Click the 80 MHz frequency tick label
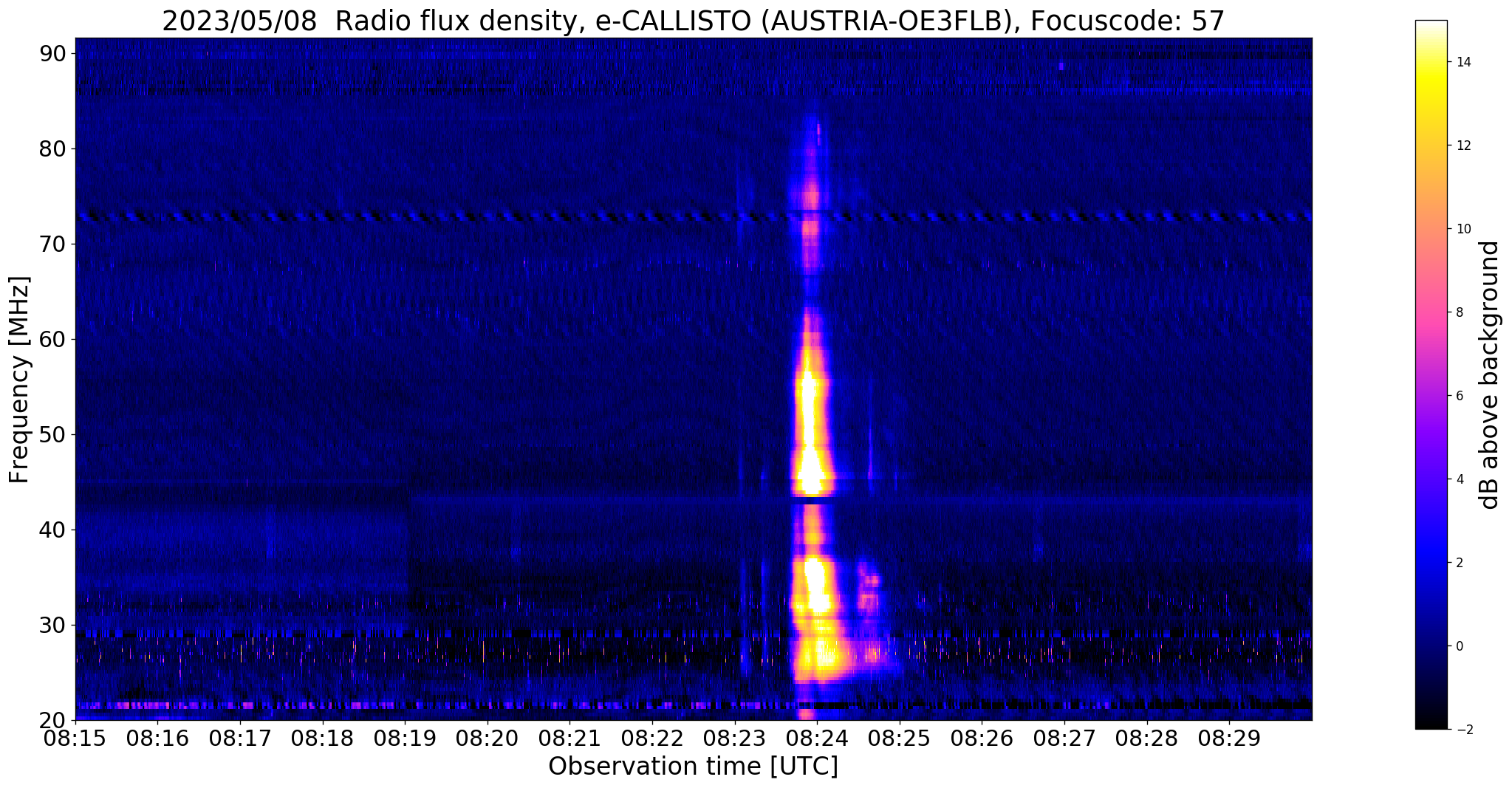The image size is (1512, 788). (x=52, y=149)
